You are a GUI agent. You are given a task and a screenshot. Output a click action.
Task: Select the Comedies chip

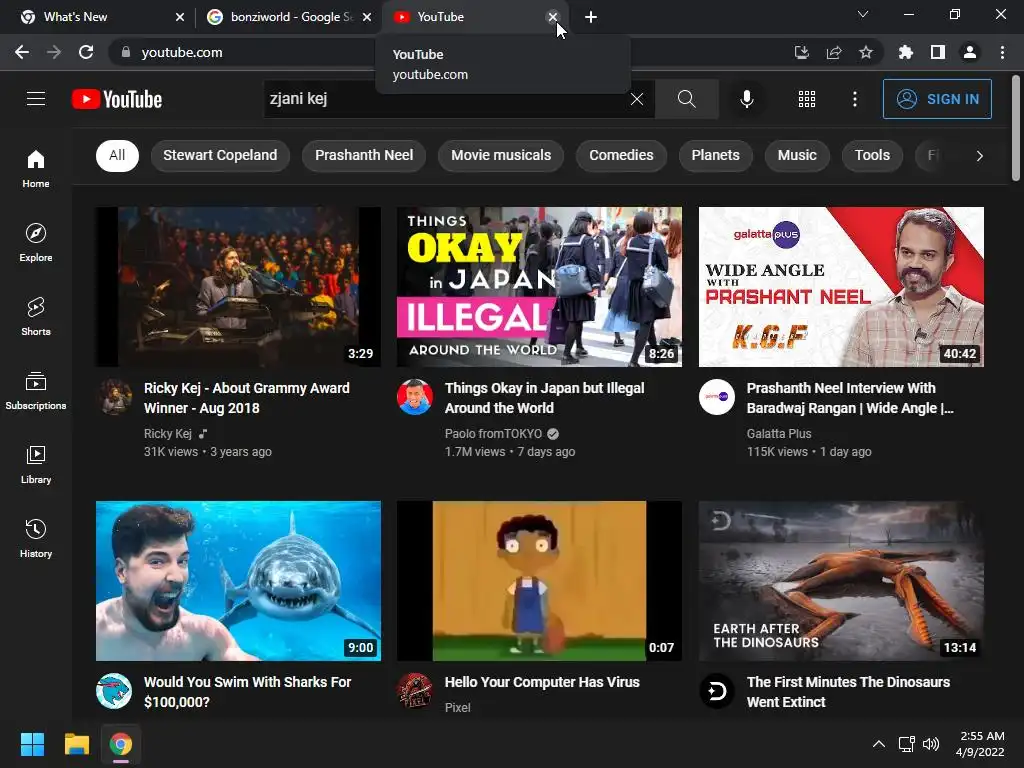pyautogui.click(x=621, y=155)
